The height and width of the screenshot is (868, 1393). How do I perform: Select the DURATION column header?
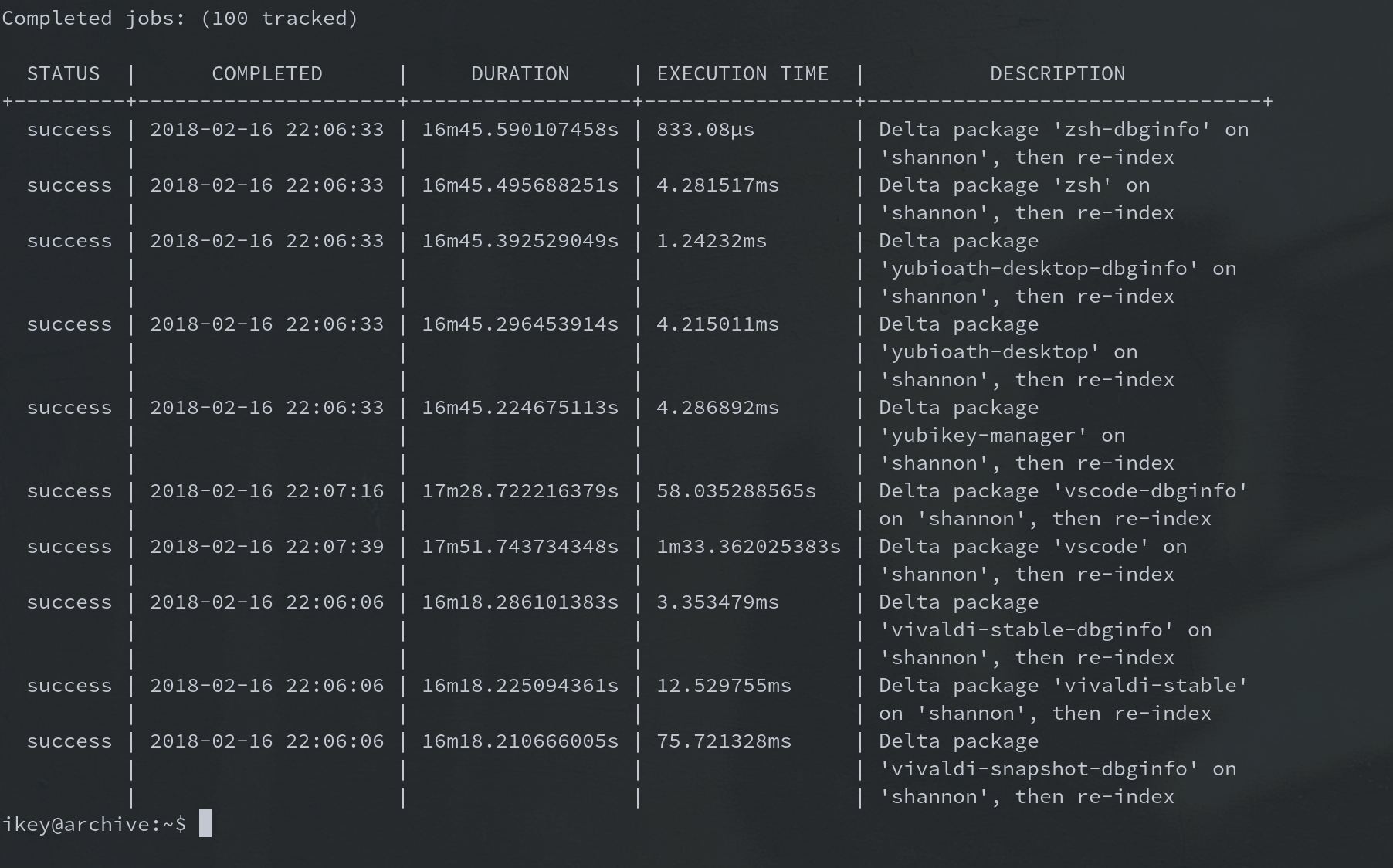click(520, 73)
